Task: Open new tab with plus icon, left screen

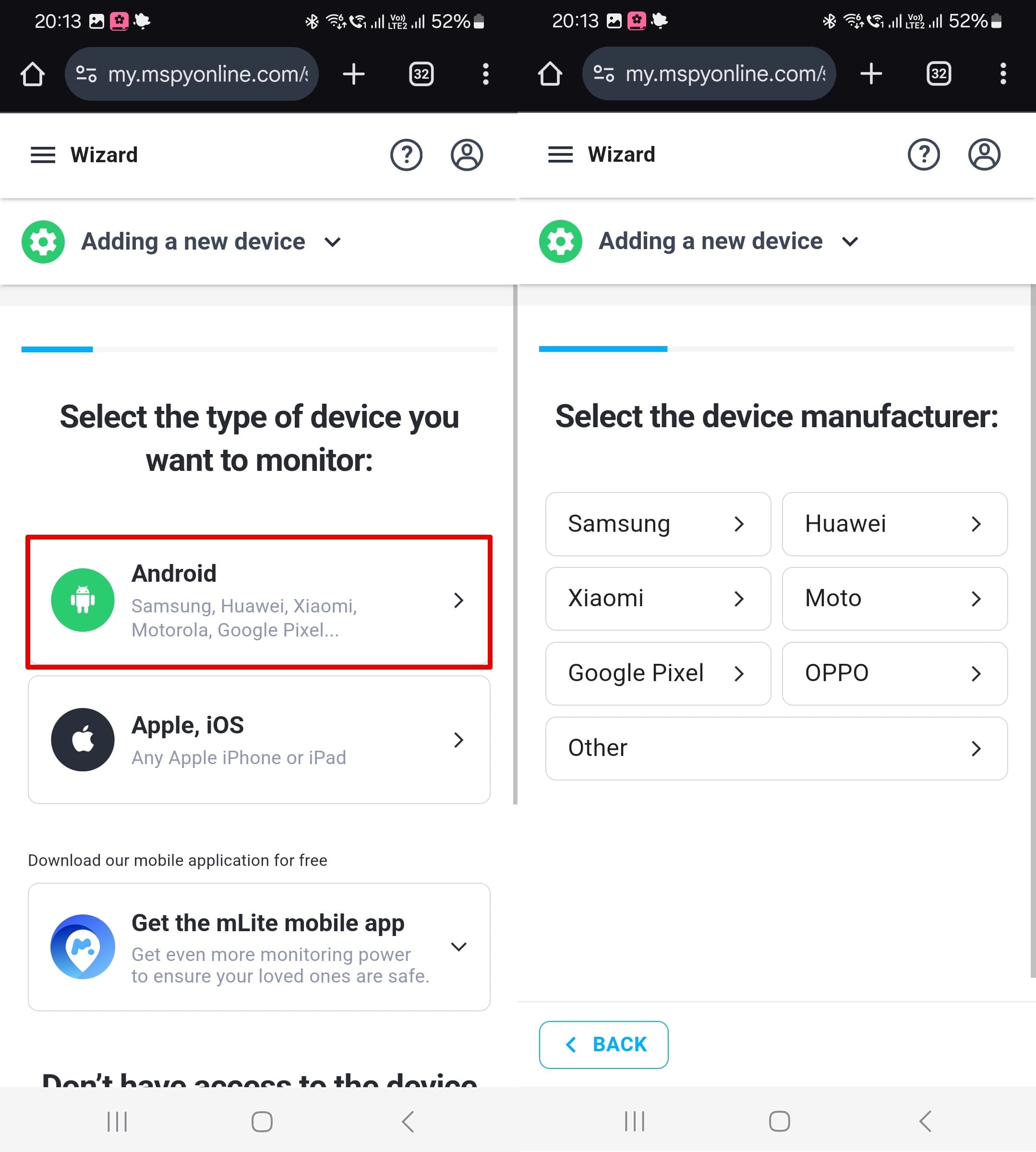Action: tap(353, 74)
